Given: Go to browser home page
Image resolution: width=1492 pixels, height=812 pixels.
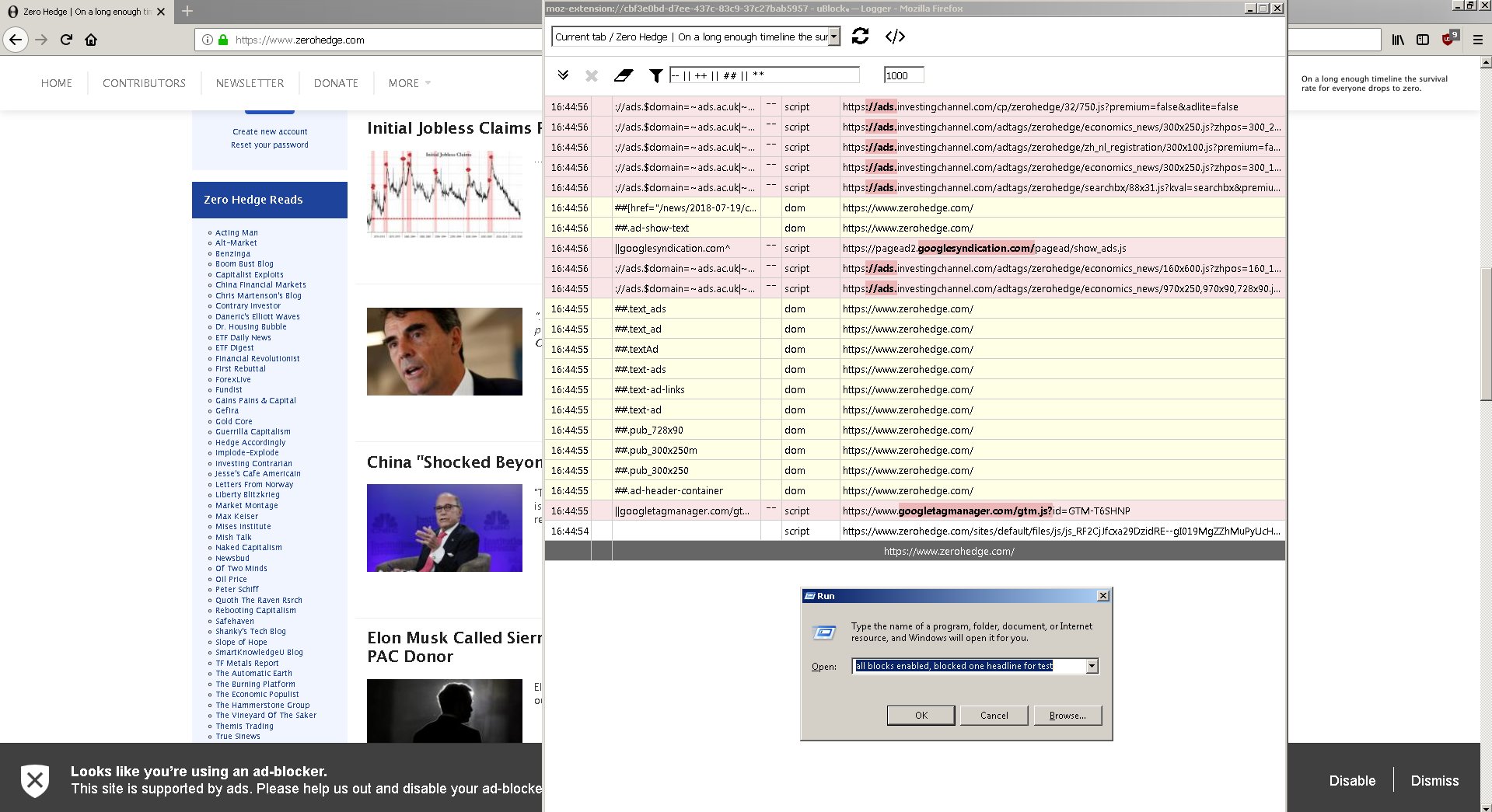Looking at the screenshot, I should [91, 40].
